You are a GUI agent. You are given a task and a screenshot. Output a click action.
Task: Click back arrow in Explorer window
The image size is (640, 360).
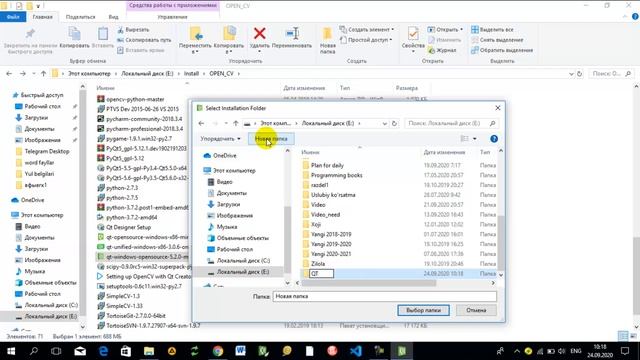point(9,73)
